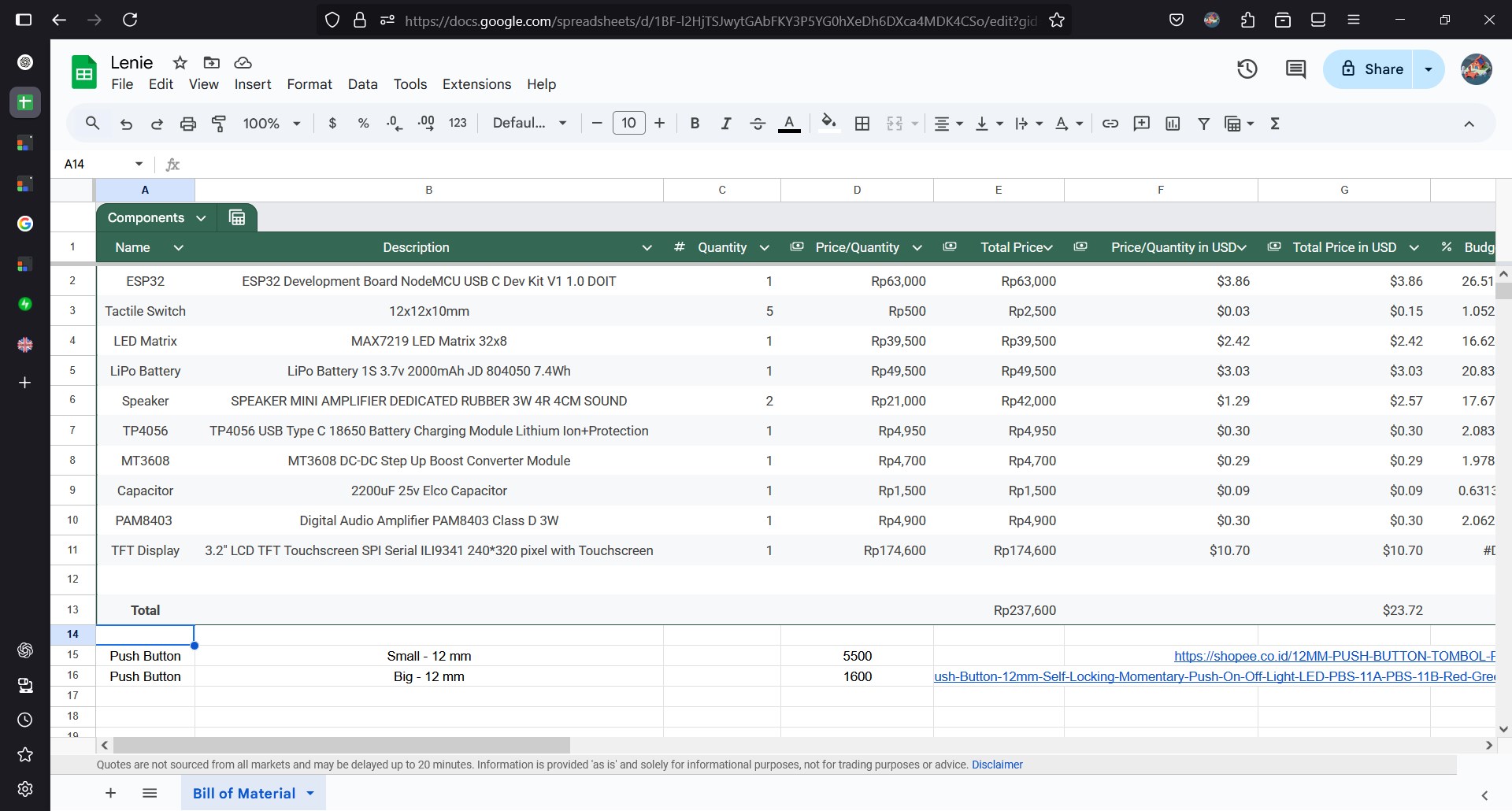Print the spreadsheet with the printer icon
The image size is (1512, 811).
[x=187, y=124]
